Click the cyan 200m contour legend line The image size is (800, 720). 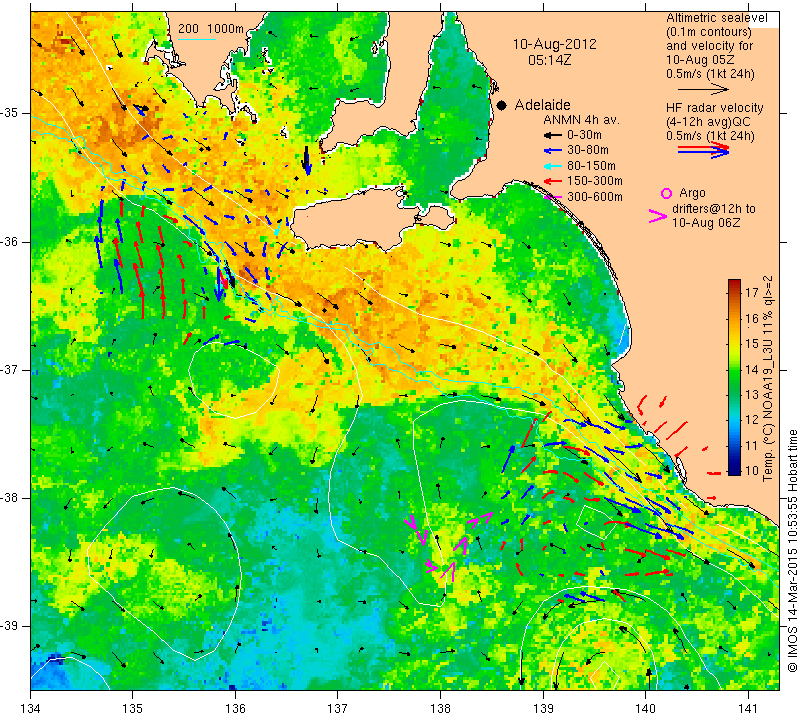click(x=197, y=39)
